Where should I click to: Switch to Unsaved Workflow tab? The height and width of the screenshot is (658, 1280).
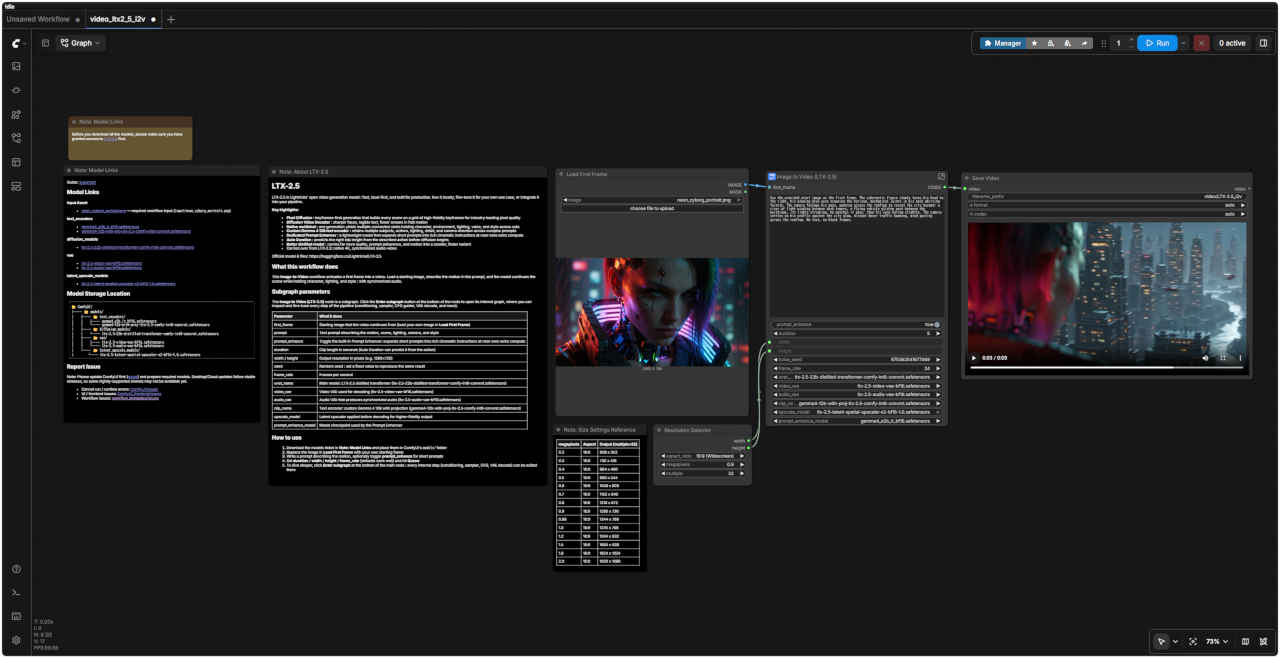click(x=38, y=19)
